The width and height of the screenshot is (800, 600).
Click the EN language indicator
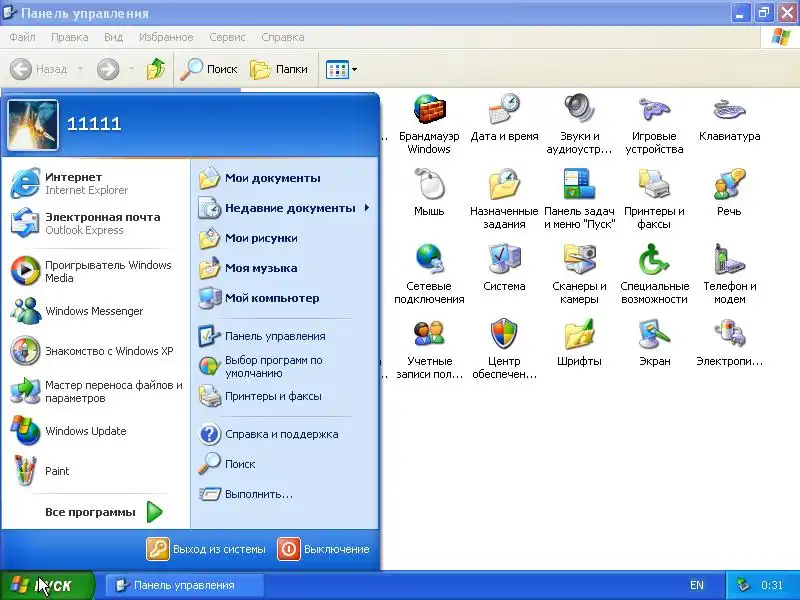pos(696,585)
